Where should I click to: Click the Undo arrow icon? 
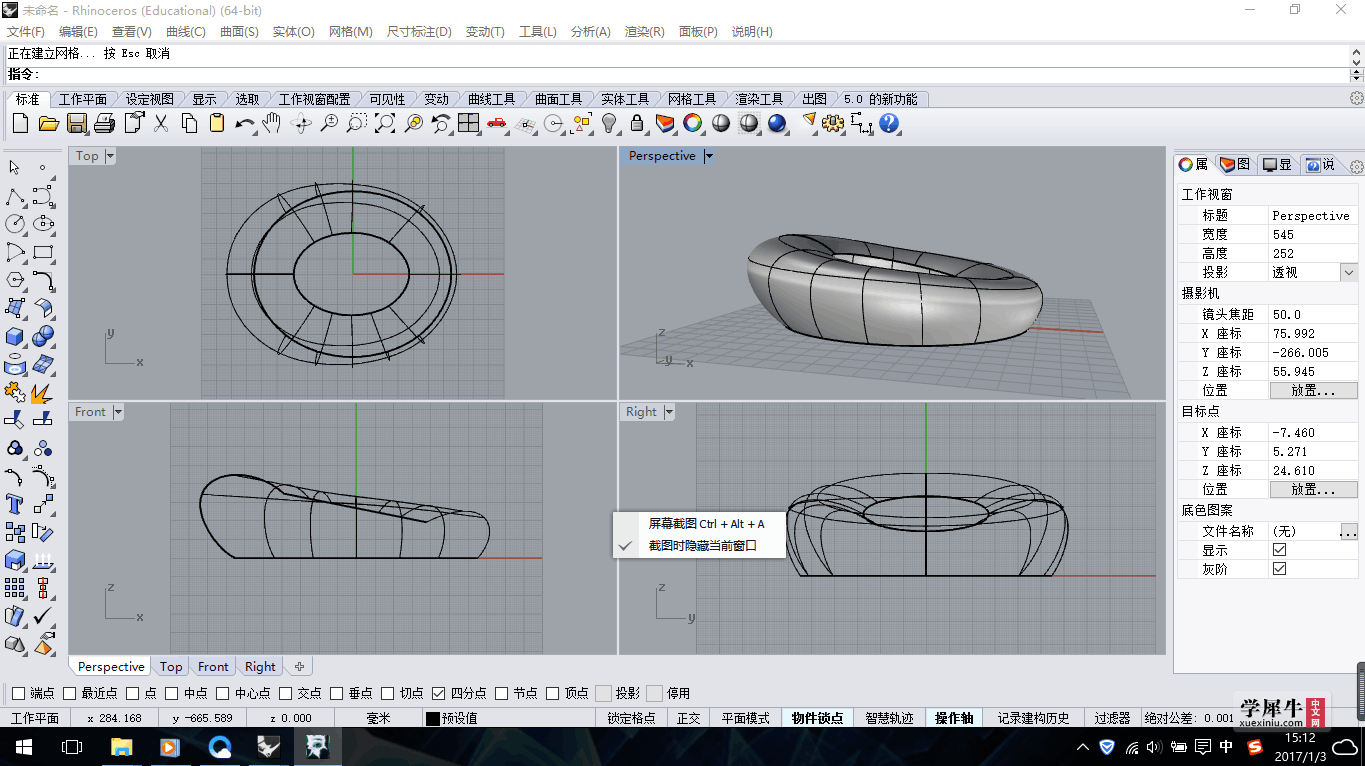[x=245, y=124]
